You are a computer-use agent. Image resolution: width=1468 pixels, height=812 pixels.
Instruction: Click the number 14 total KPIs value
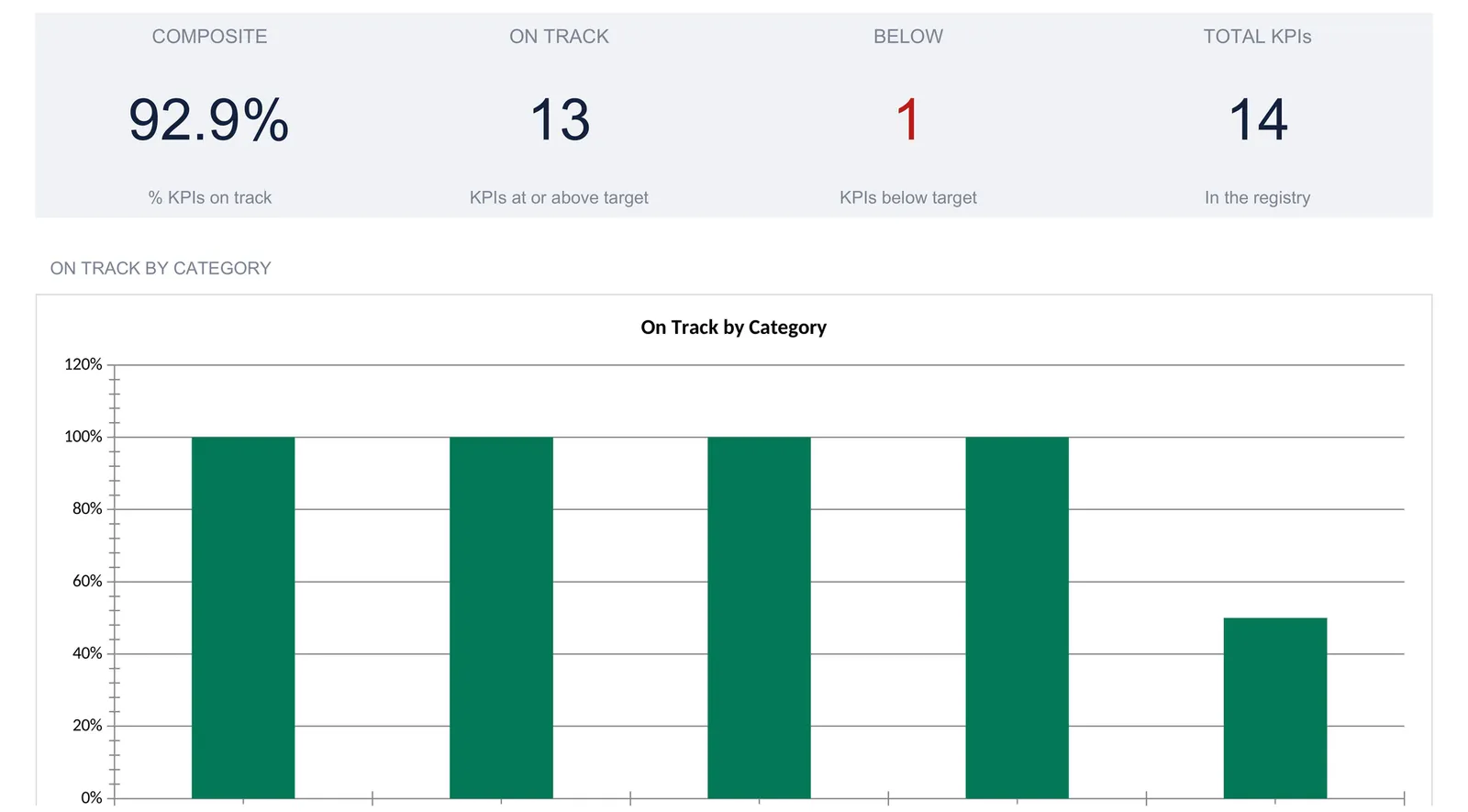[x=1258, y=120]
